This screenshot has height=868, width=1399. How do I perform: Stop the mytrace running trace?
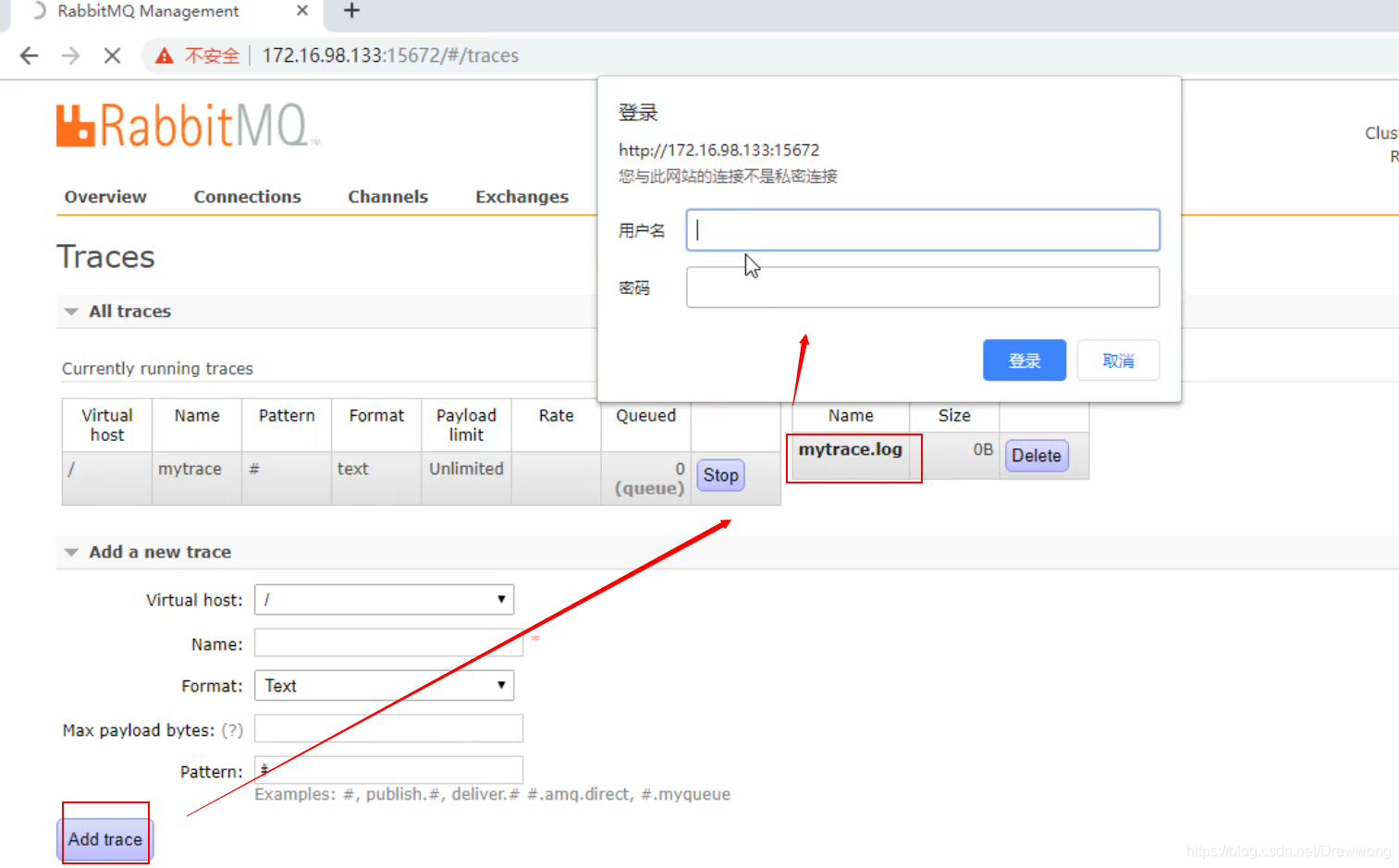point(720,475)
